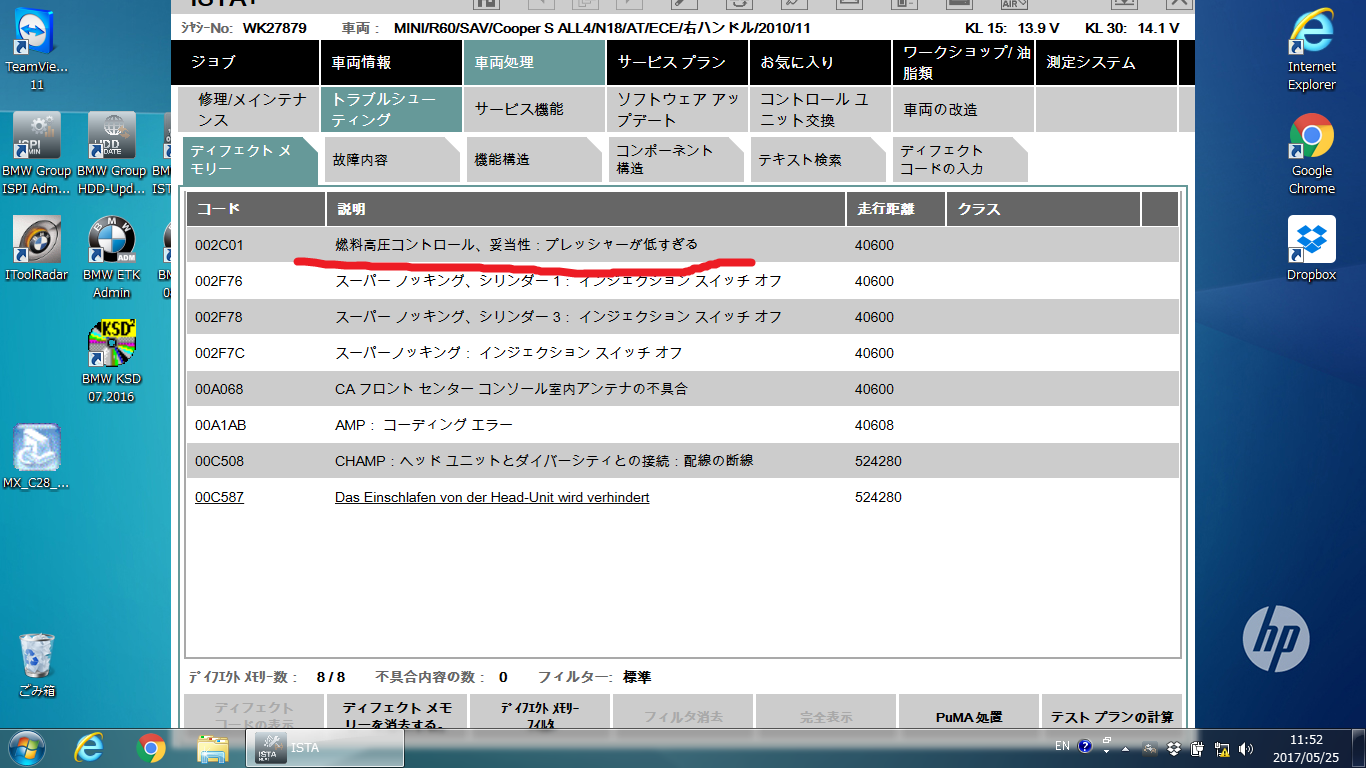Open Google Chrome desktop shortcut
1366x768 pixels.
pyautogui.click(x=1312, y=153)
